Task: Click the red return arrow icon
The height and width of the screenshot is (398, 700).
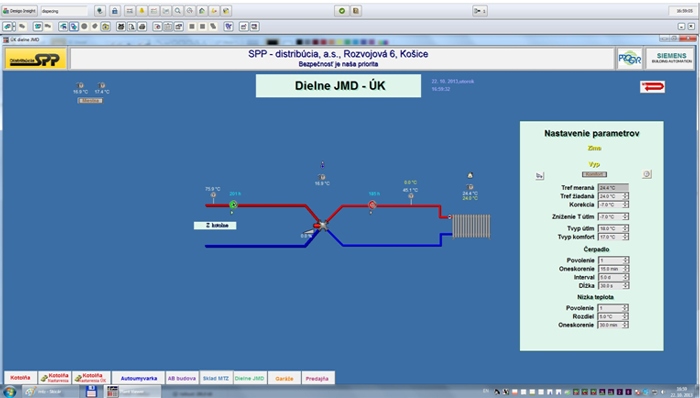Action: click(652, 87)
